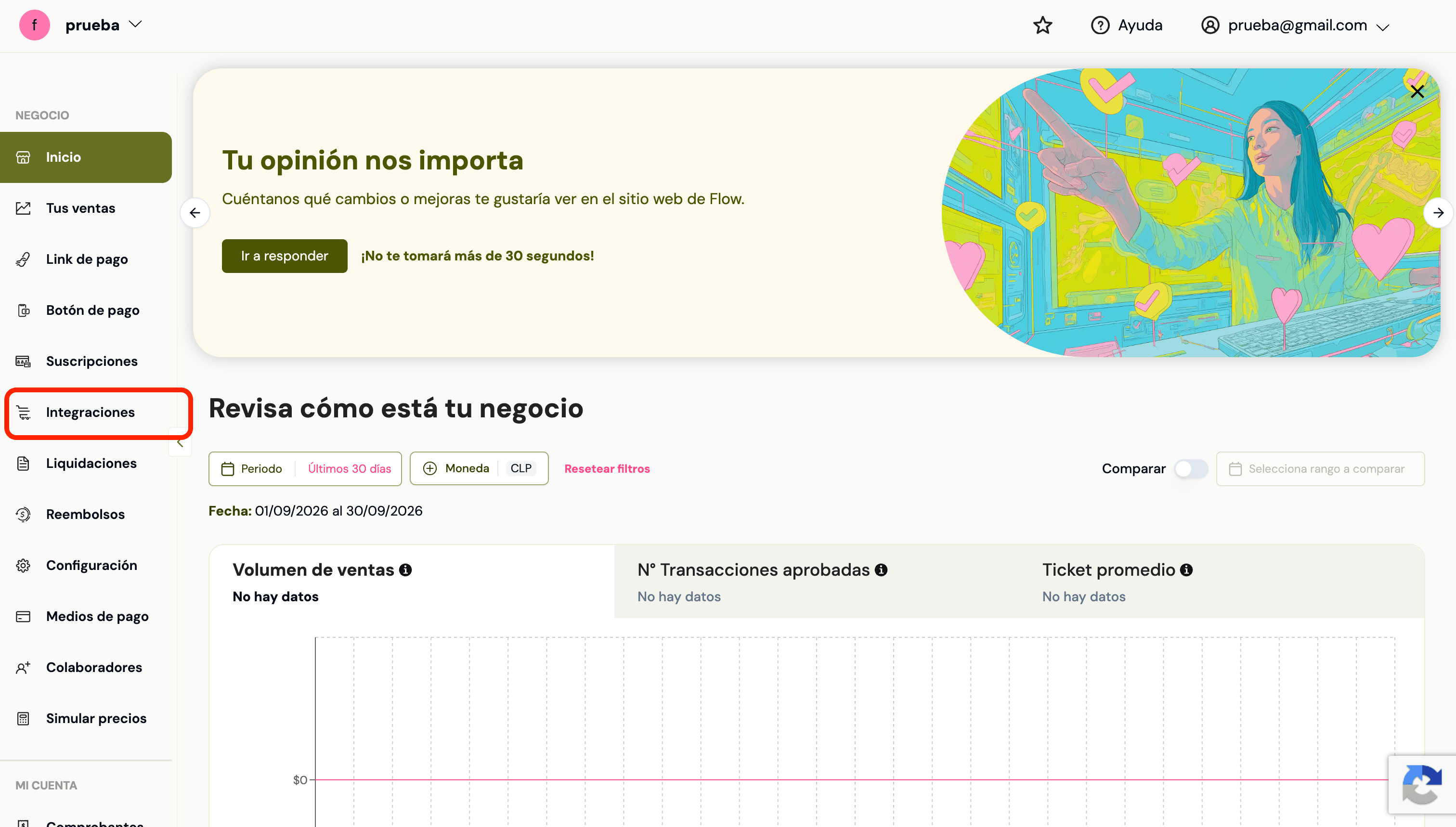Go to next banner slide arrow
Image resolution: width=1456 pixels, height=827 pixels.
click(1438, 213)
